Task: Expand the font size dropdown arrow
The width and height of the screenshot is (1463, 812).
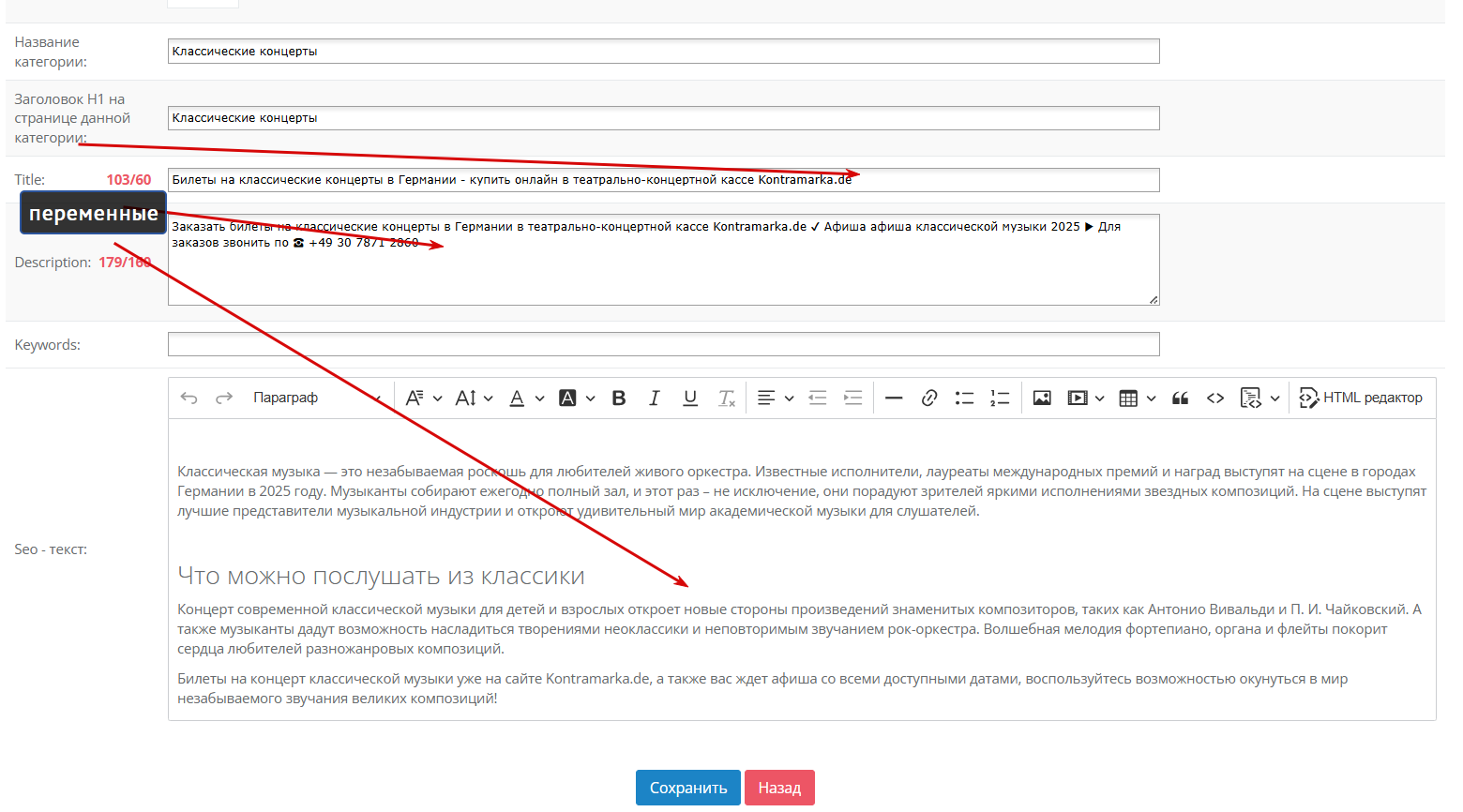Action: pos(489,398)
